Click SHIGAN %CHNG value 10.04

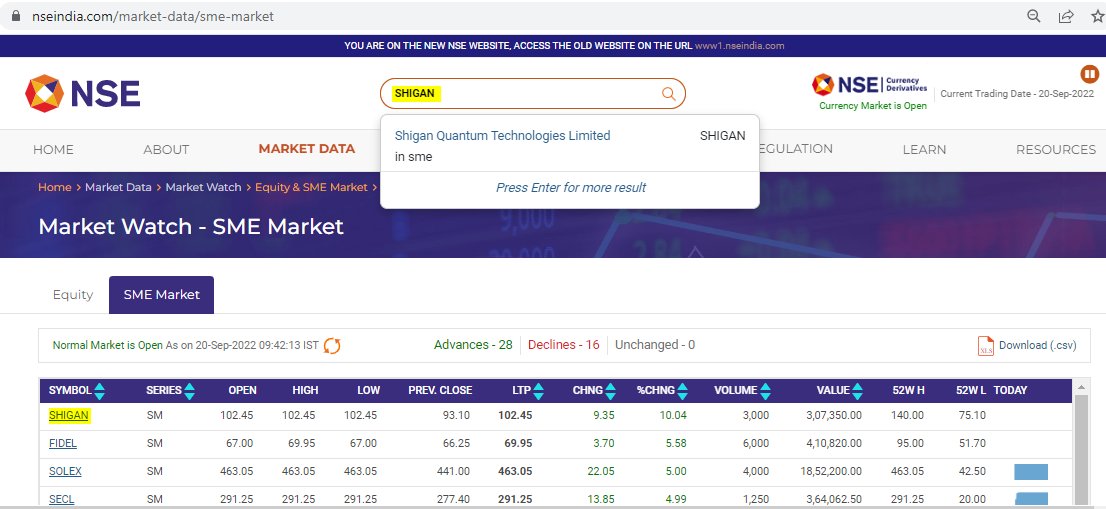pos(673,415)
